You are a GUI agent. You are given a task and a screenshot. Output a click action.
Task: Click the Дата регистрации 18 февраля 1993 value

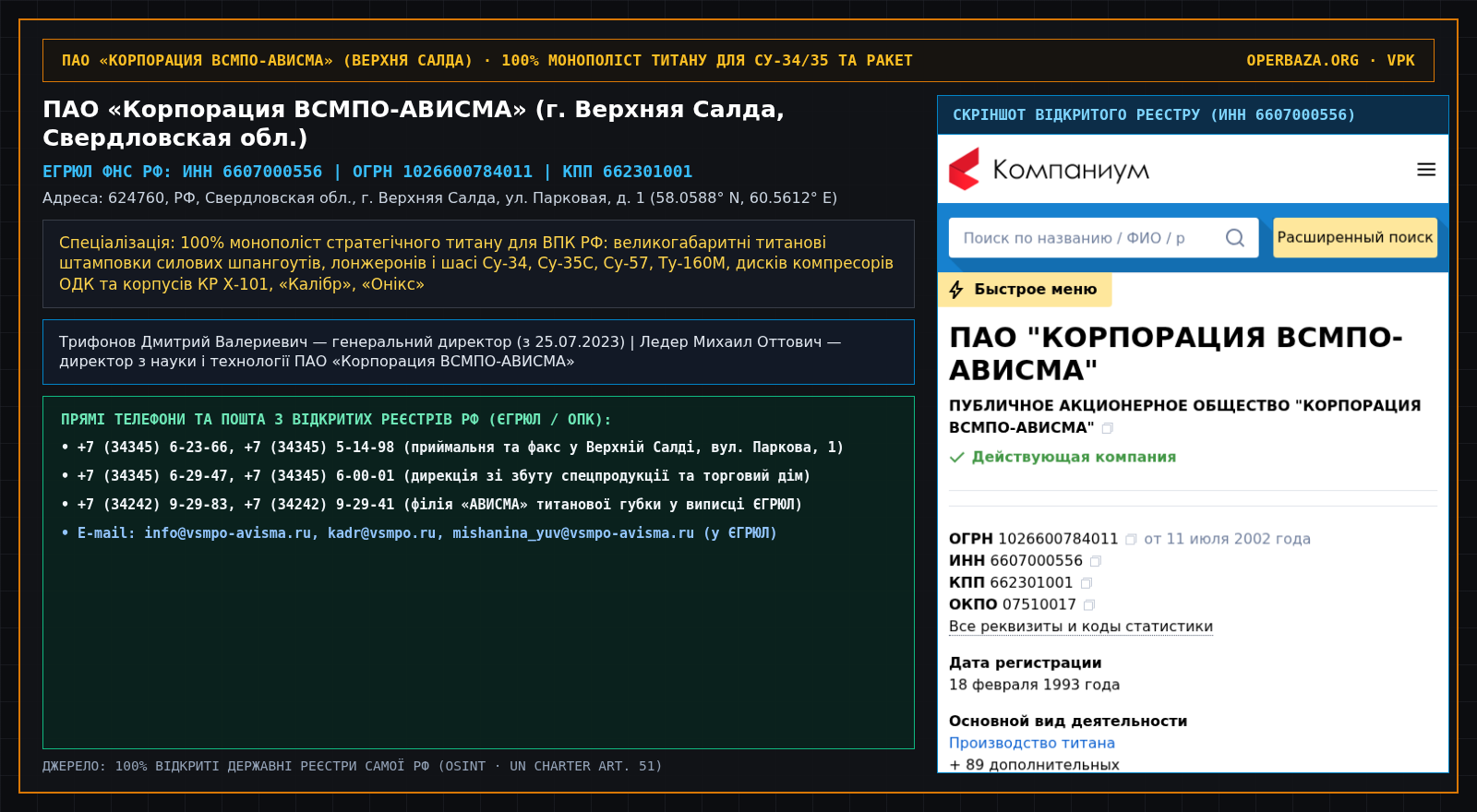1034,685
